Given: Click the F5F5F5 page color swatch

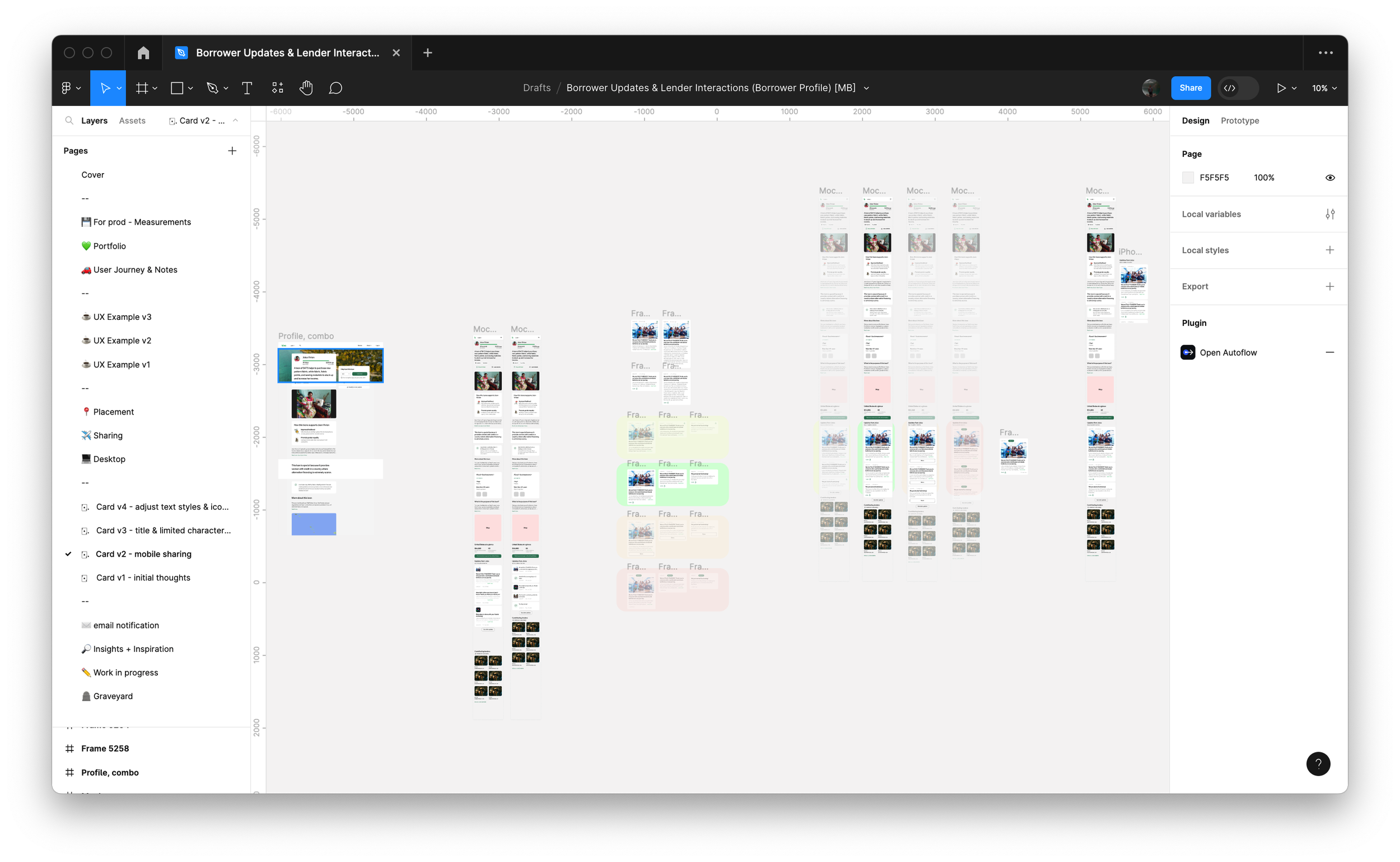Looking at the screenshot, I should tap(1188, 178).
